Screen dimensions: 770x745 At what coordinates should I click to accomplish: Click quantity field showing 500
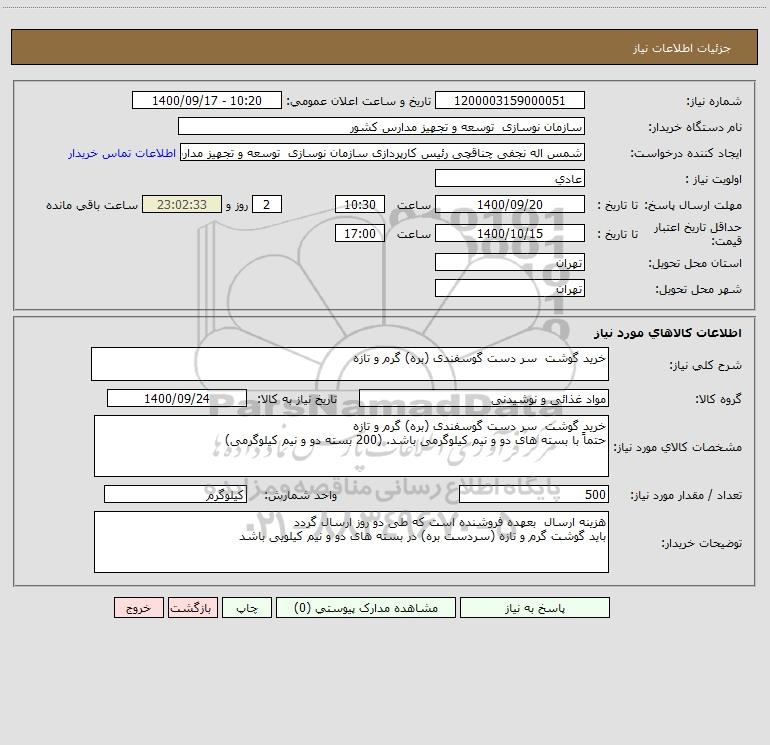[x=534, y=494]
